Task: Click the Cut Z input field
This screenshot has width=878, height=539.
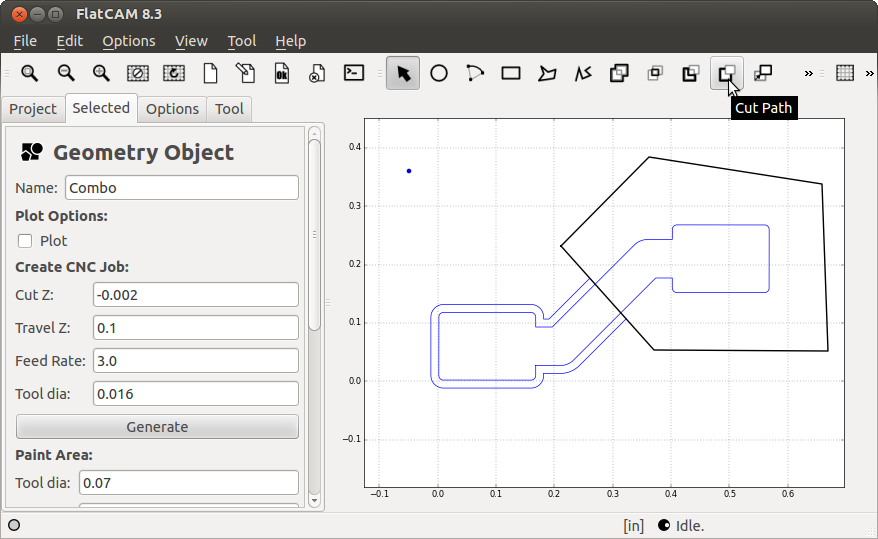Action: click(x=195, y=294)
